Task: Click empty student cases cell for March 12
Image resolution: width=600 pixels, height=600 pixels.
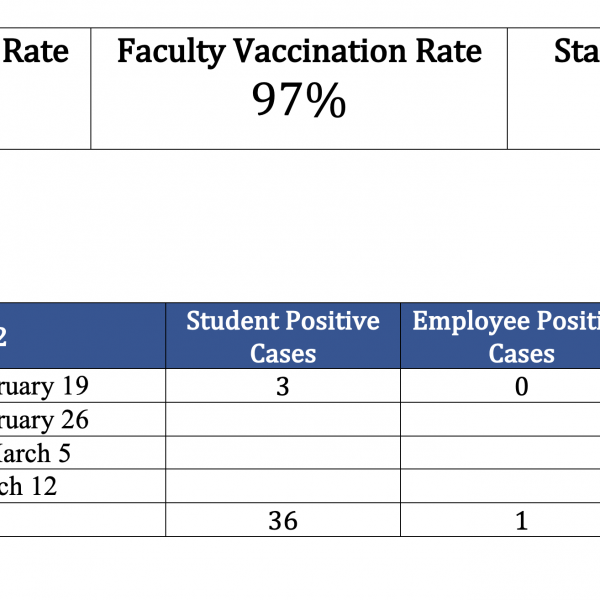Action: coord(283,486)
